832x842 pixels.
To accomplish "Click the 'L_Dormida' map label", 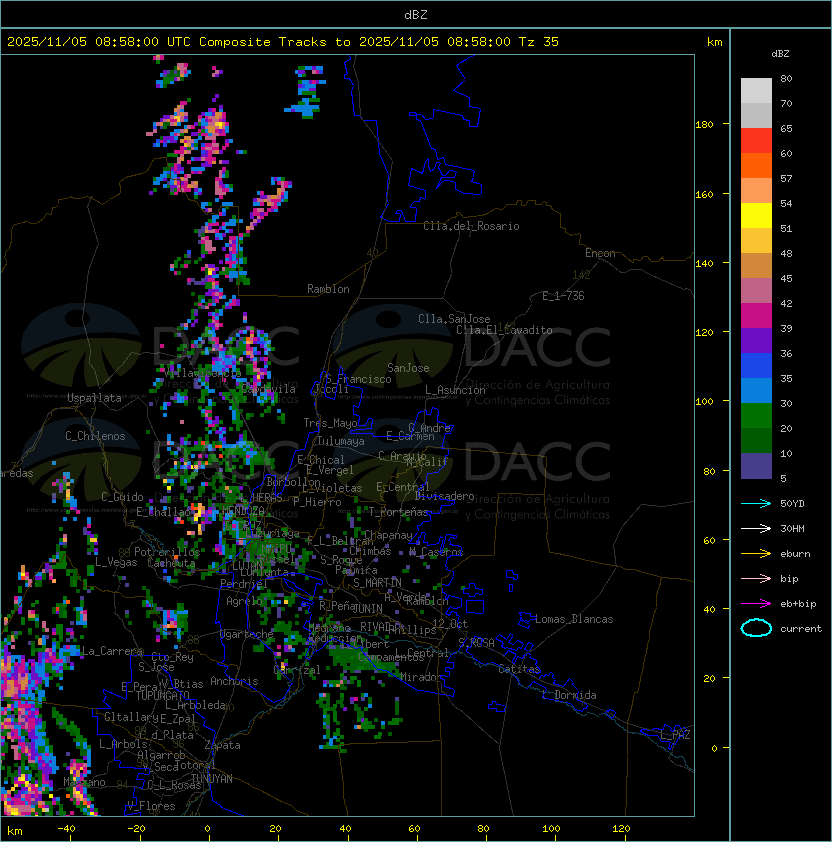I will coord(569,695).
